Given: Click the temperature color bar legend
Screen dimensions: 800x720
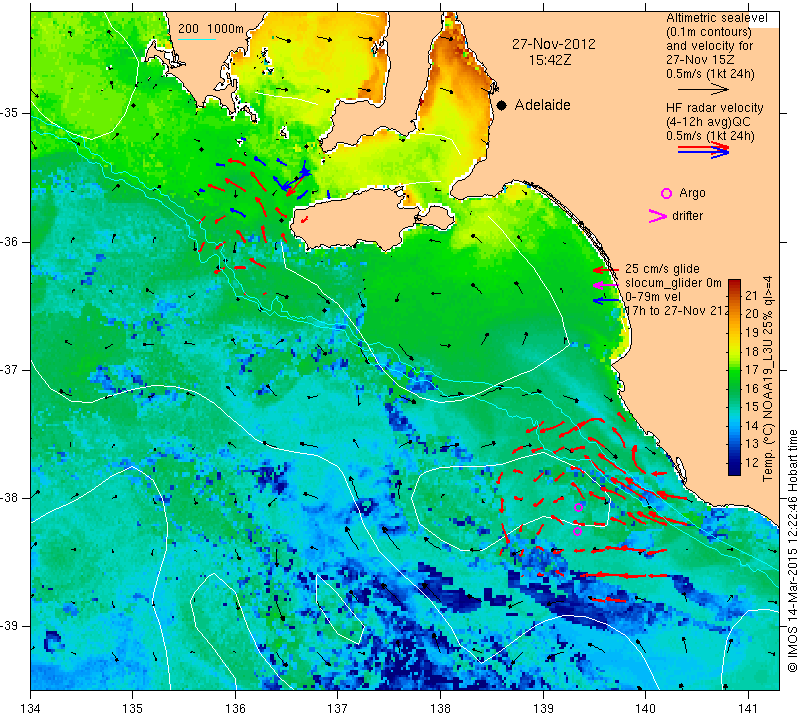Looking at the screenshot, I should pos(734,377).
